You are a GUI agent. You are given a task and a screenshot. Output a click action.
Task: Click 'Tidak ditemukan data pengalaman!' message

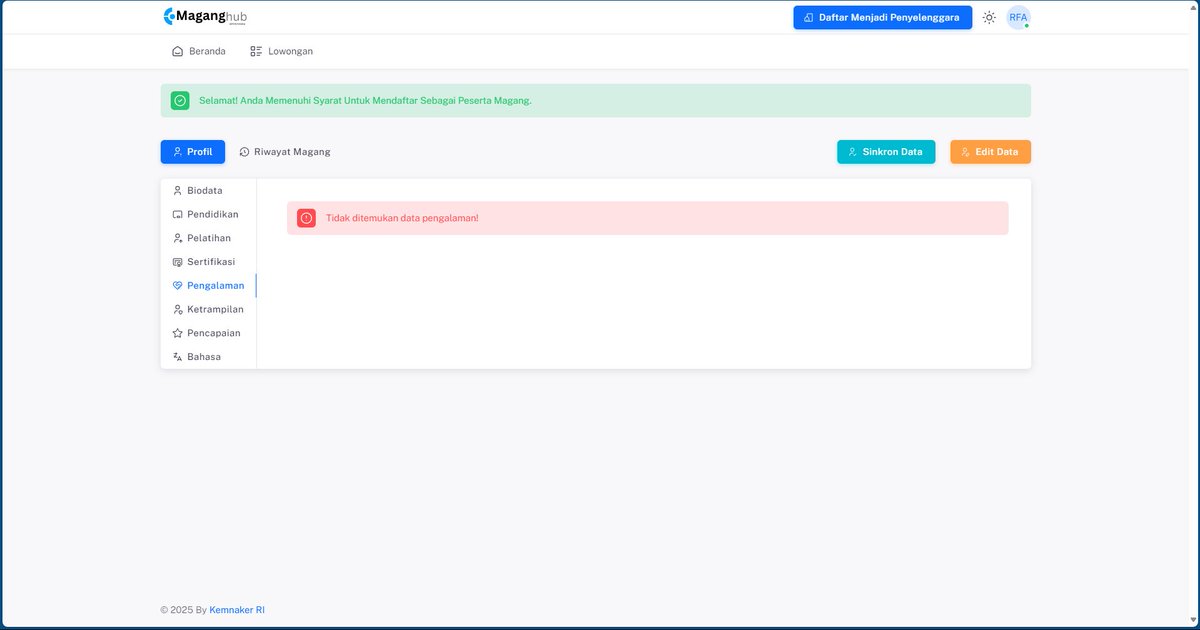pos(402,218)
